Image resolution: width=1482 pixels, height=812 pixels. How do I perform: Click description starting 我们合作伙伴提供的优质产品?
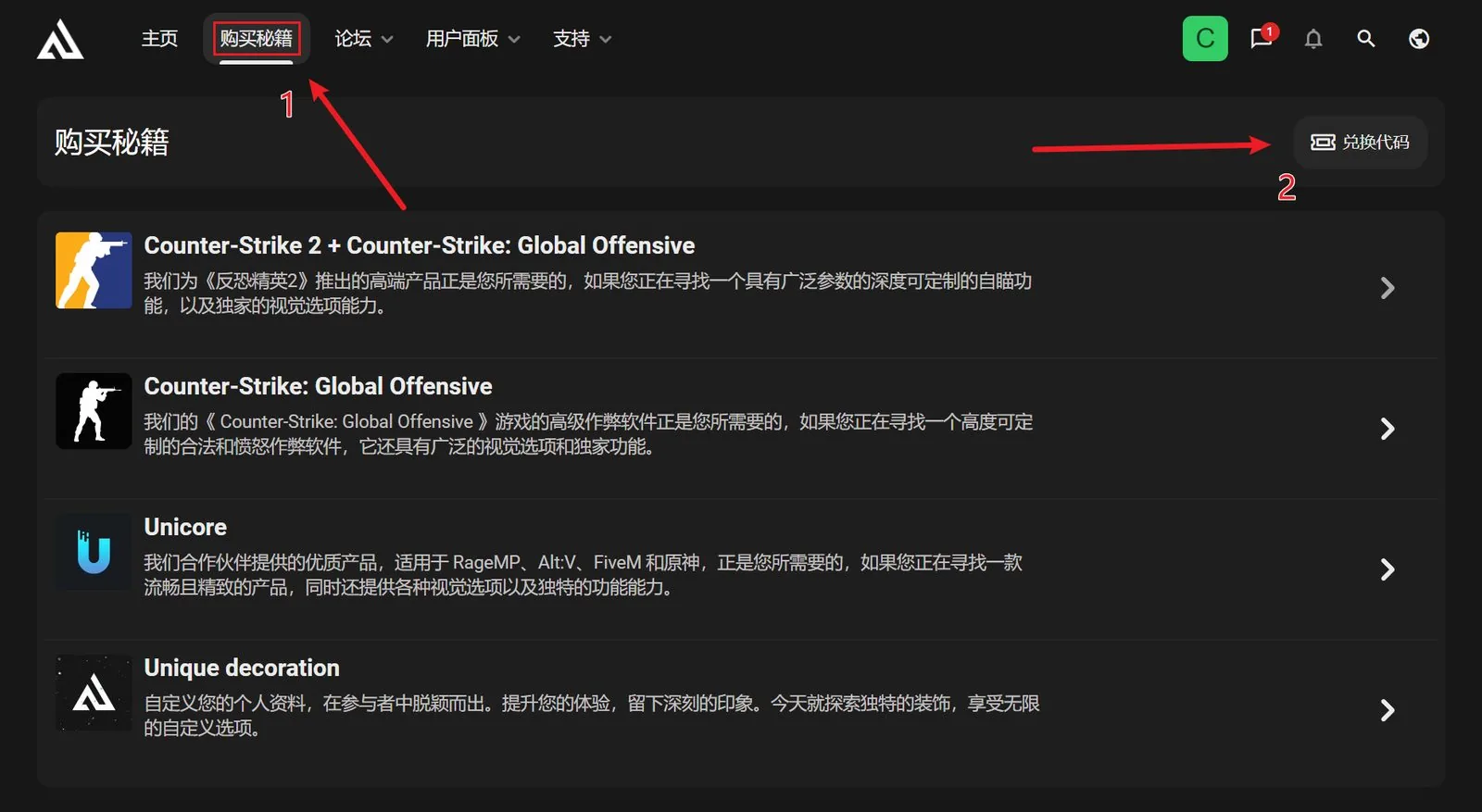click(583, 575)
